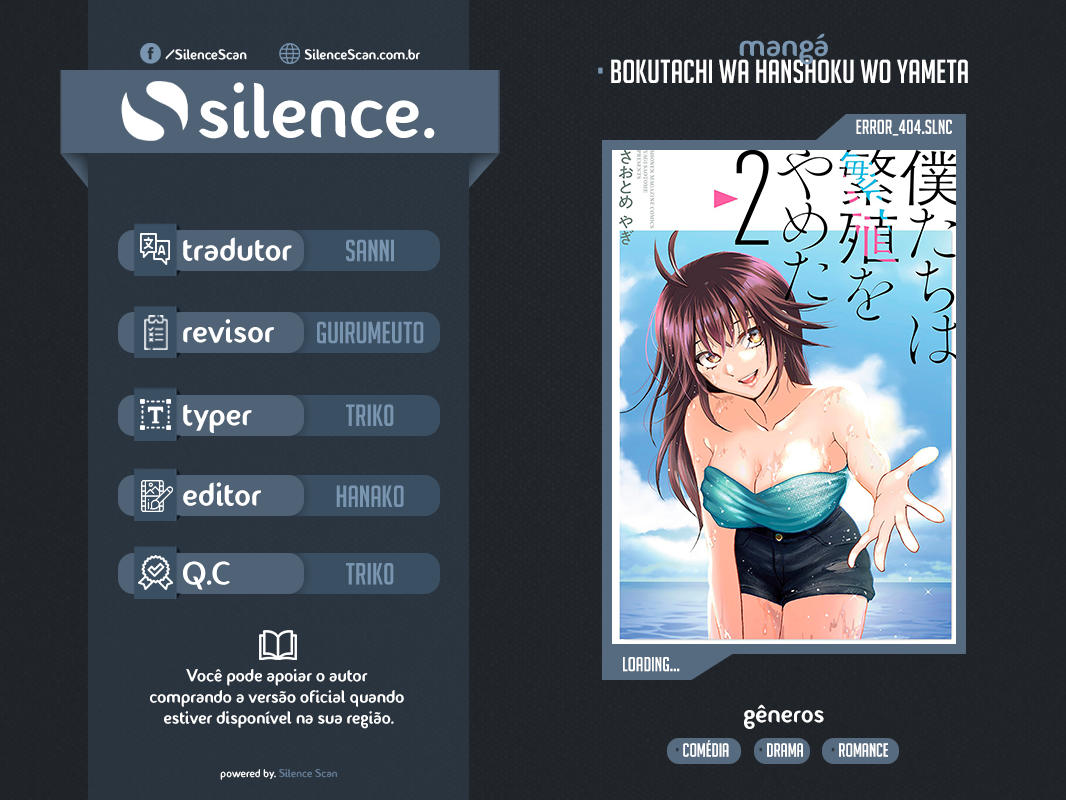Click the ERROR_404.SLNC label
The width and height of the screenshot is (1066, 800).
(904, 127)
